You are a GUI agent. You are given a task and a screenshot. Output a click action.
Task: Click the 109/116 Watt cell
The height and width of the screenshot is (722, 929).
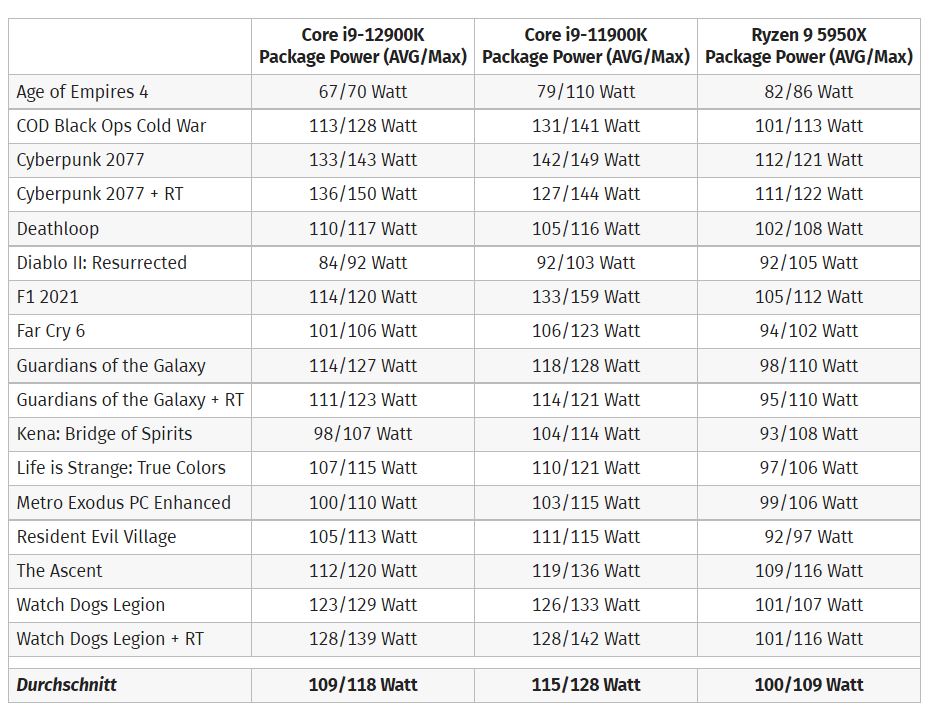(x=809, y=571)
